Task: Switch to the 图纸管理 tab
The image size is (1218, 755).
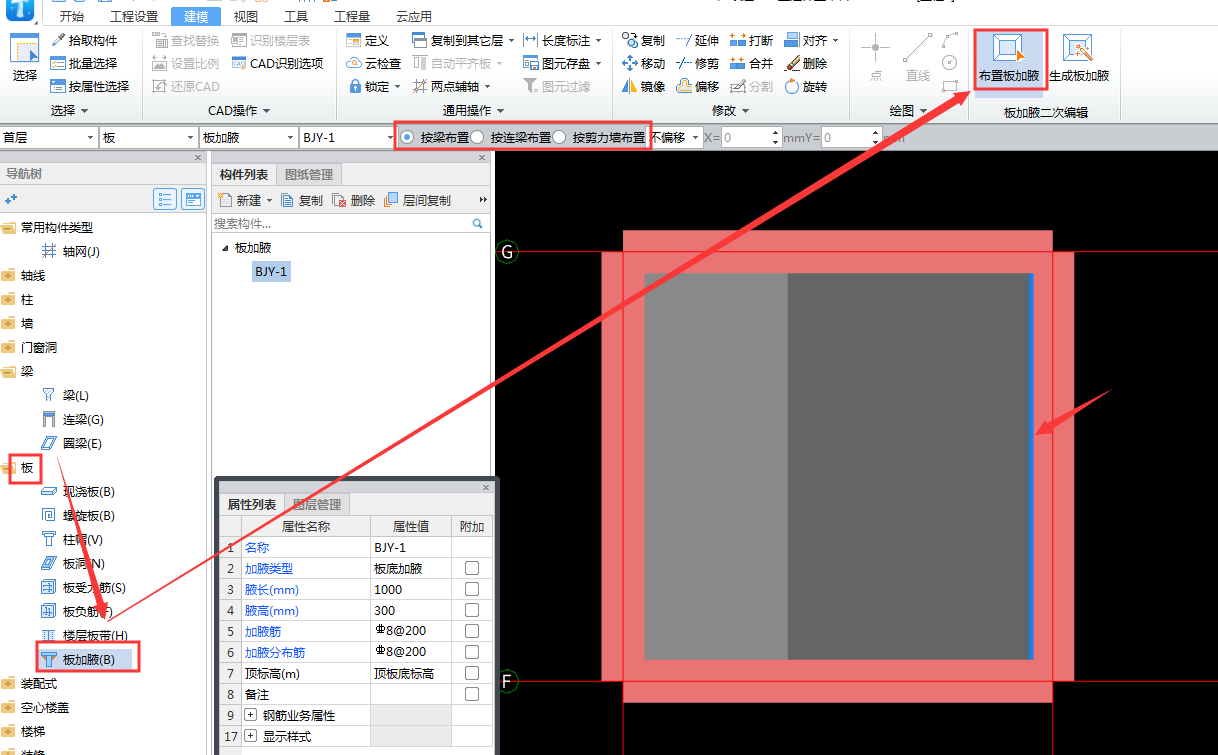Action: pos(309,174)
